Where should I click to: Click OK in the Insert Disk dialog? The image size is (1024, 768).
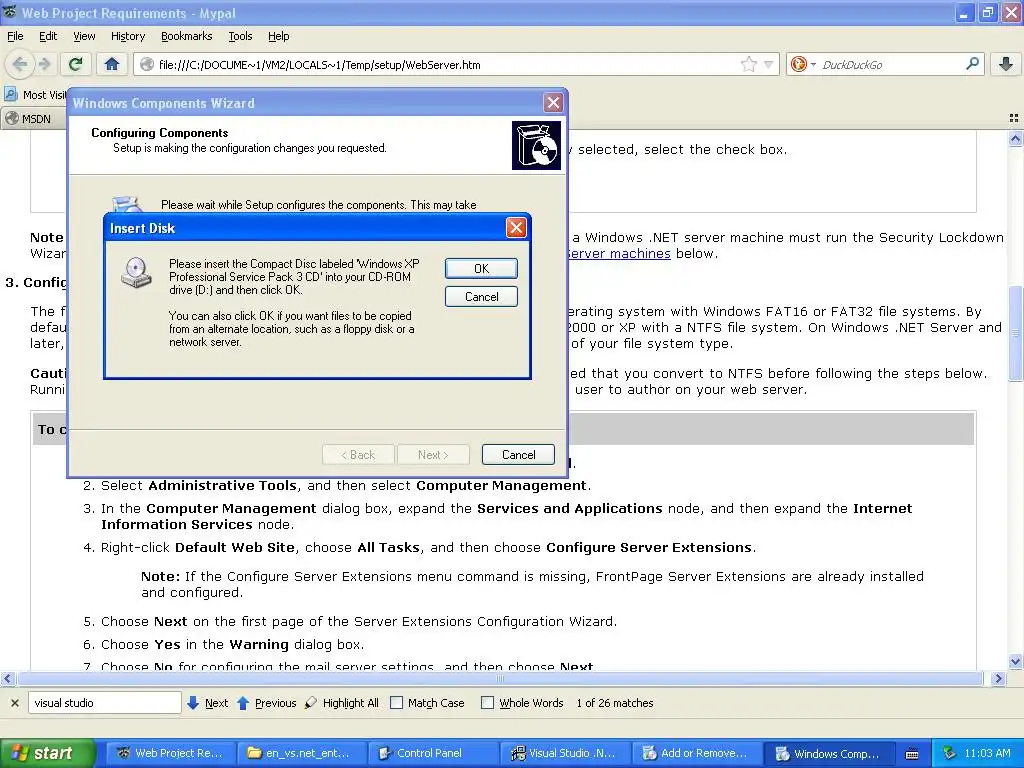(x=481, y=268)
